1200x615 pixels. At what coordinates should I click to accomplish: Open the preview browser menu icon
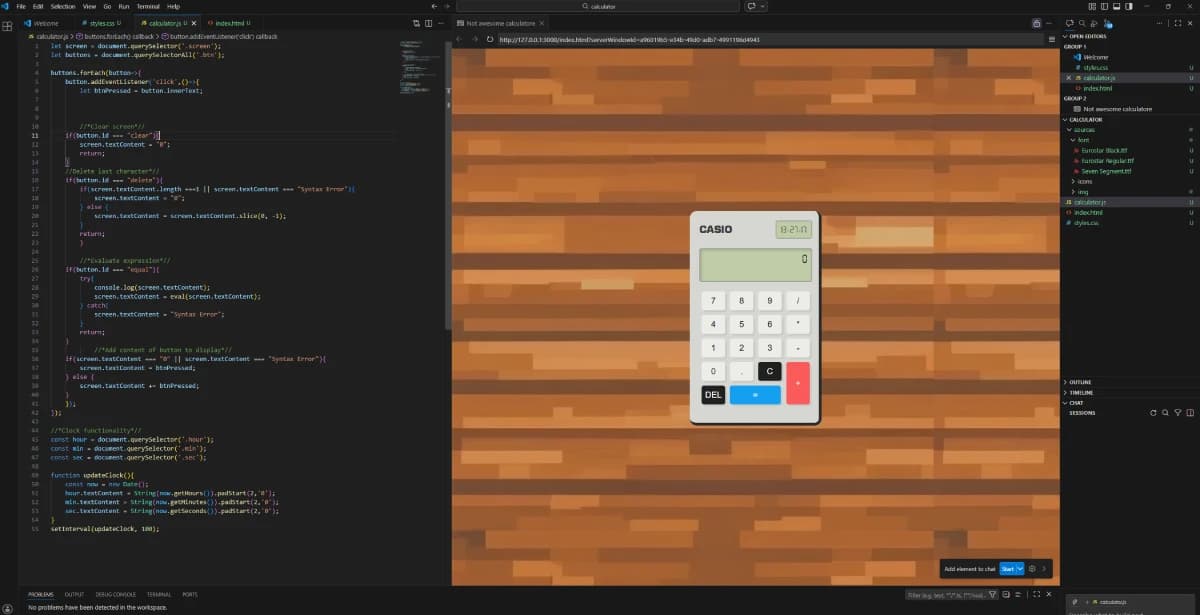(x=1052, y=39)
